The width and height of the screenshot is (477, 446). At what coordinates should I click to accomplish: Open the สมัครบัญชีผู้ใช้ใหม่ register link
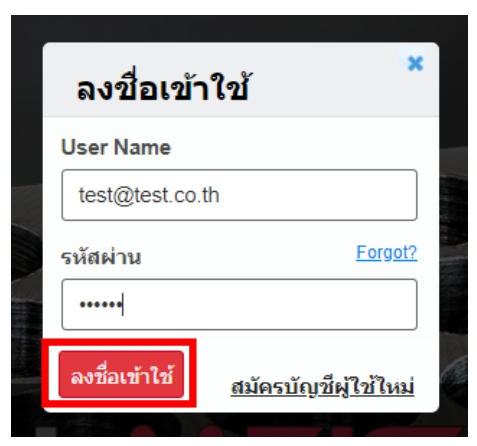pyautogui.click(x=322, y=386)
